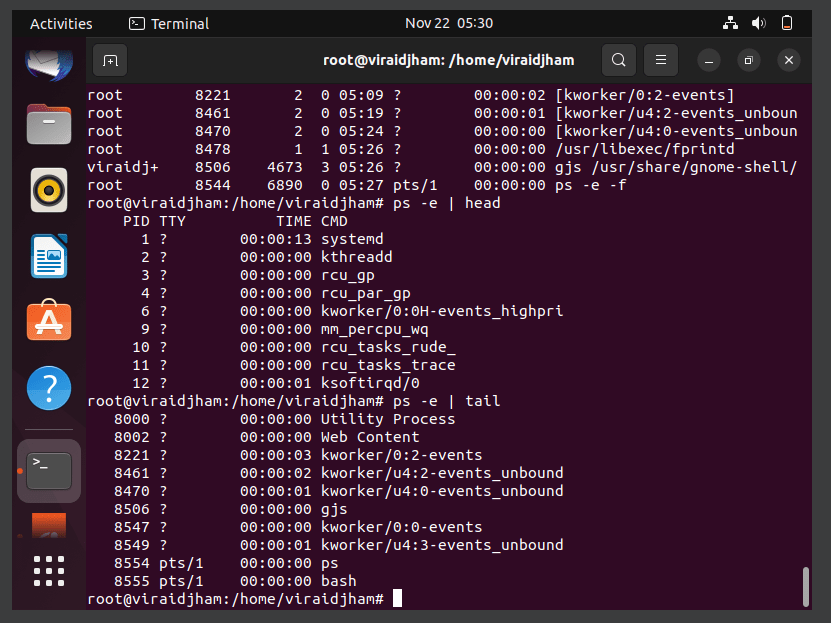Focus Terminal from the dock

[49, 470]
